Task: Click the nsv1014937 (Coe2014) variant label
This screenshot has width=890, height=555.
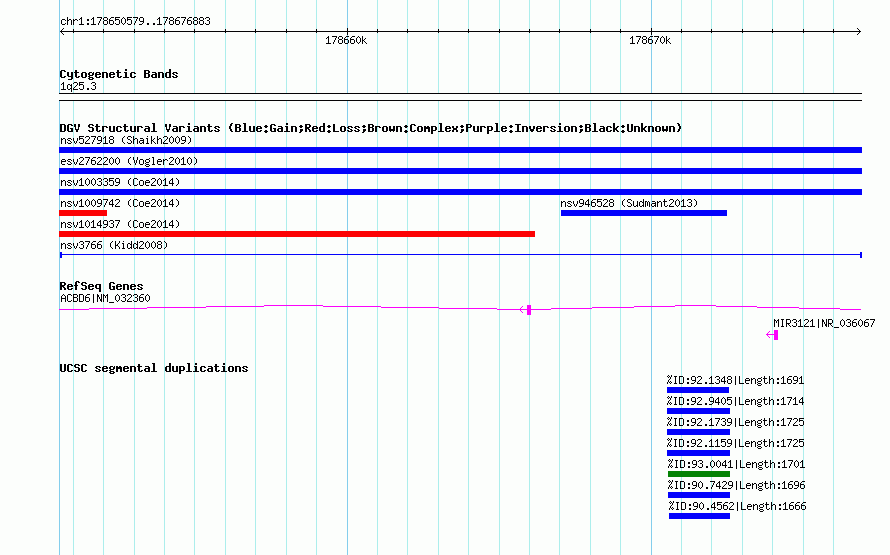Action: [120, 224]
